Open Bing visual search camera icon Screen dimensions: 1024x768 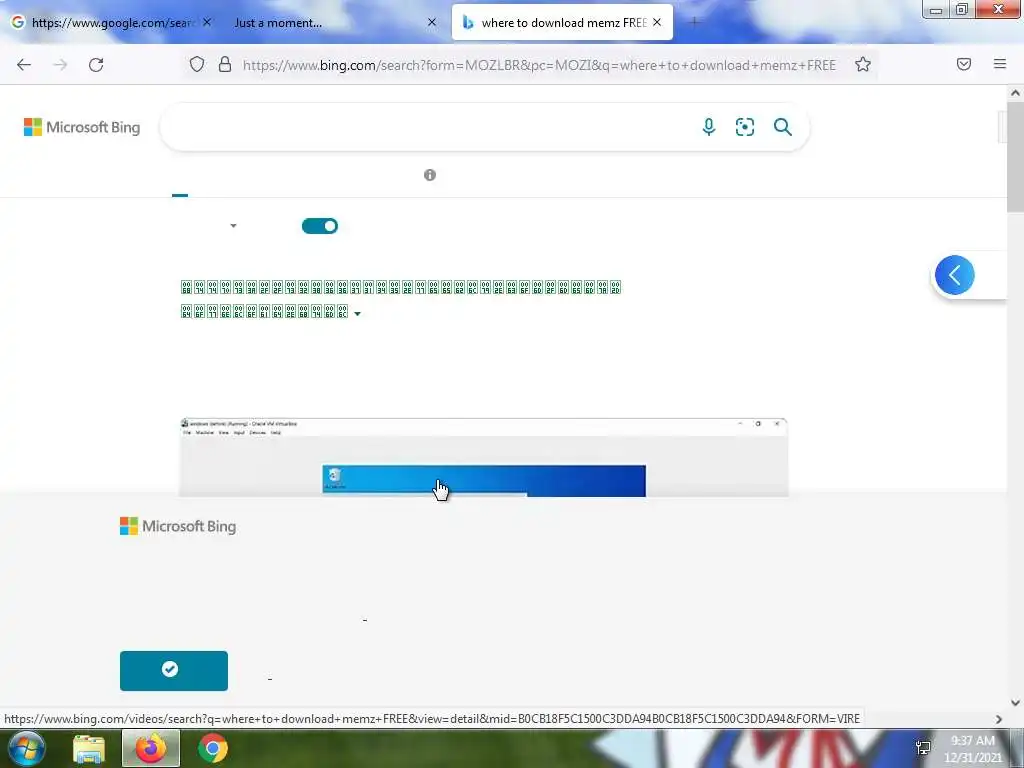pos(744,127)
